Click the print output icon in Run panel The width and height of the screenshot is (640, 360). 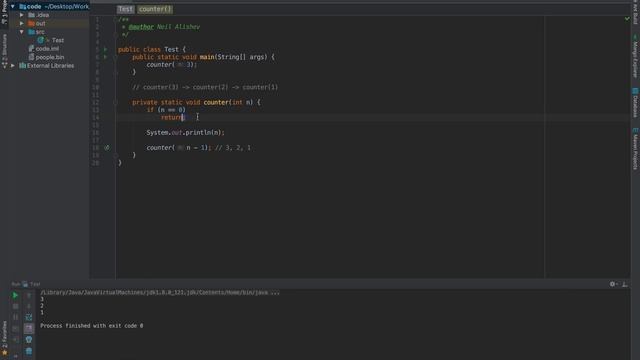click(x=29, y=340)
